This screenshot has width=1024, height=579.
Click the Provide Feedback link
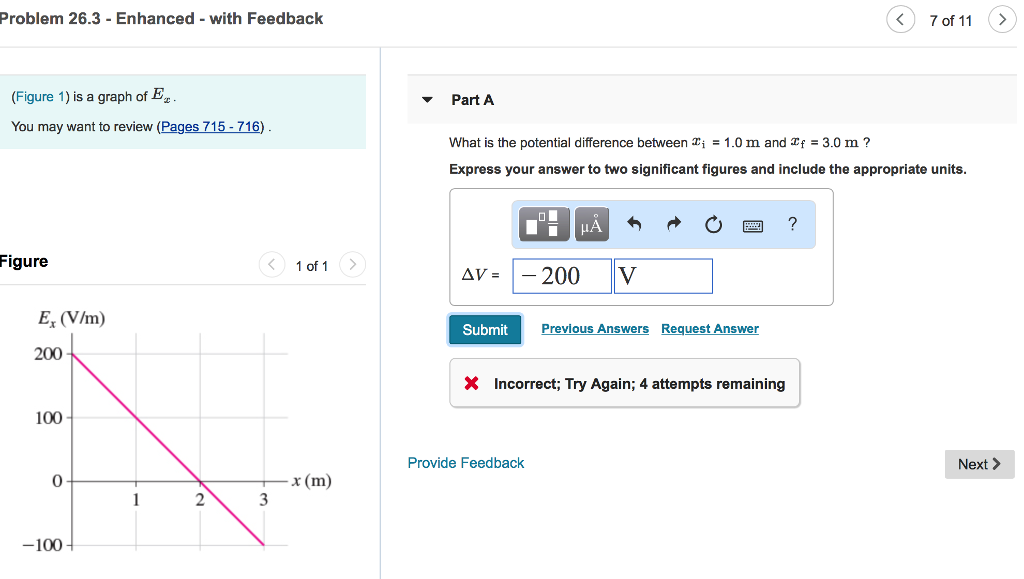tap(466, 463)
